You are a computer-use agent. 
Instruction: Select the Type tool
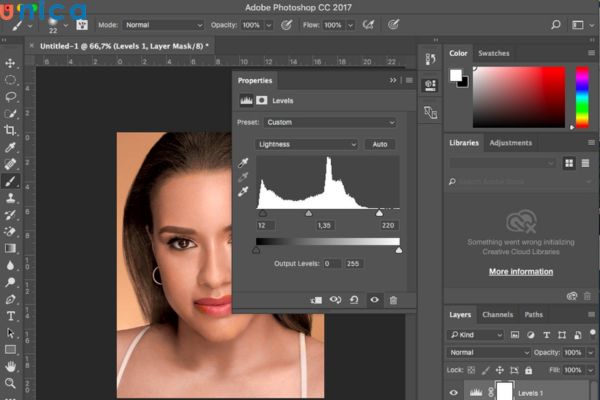click(11, 315)
